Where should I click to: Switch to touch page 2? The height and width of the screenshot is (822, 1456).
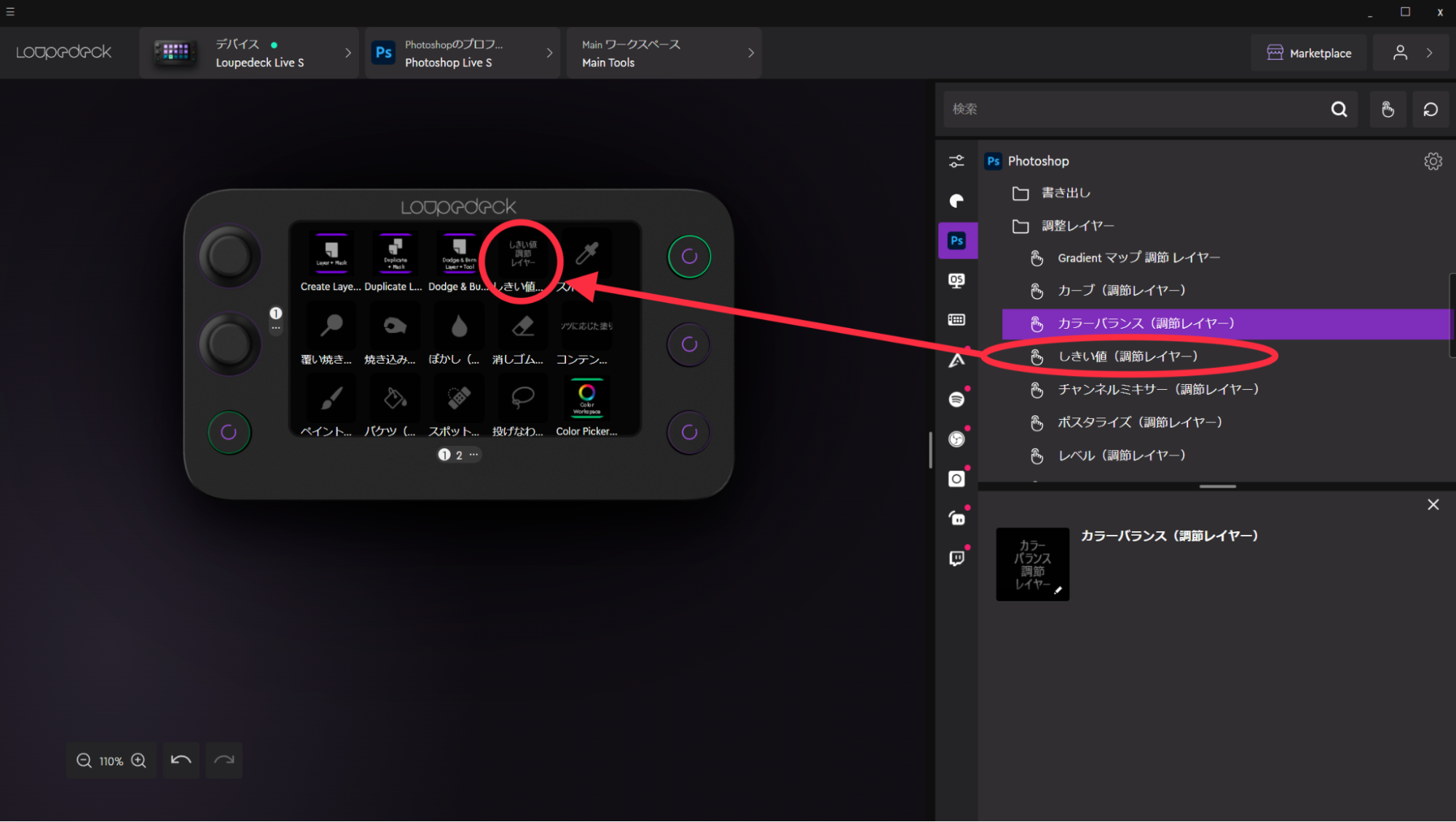pyautogui.click(x=459, y=455)
